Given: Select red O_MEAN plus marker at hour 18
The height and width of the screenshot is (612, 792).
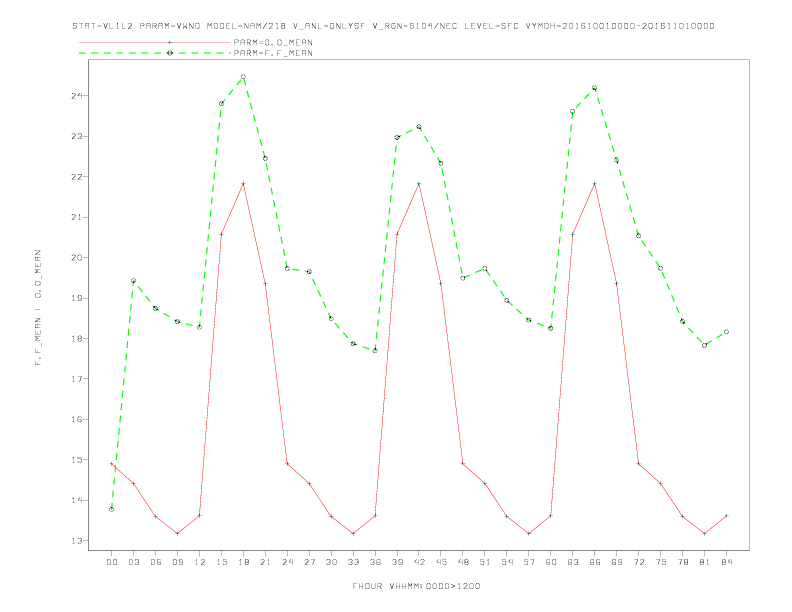Looking at the screenshot, I should 243,184.
